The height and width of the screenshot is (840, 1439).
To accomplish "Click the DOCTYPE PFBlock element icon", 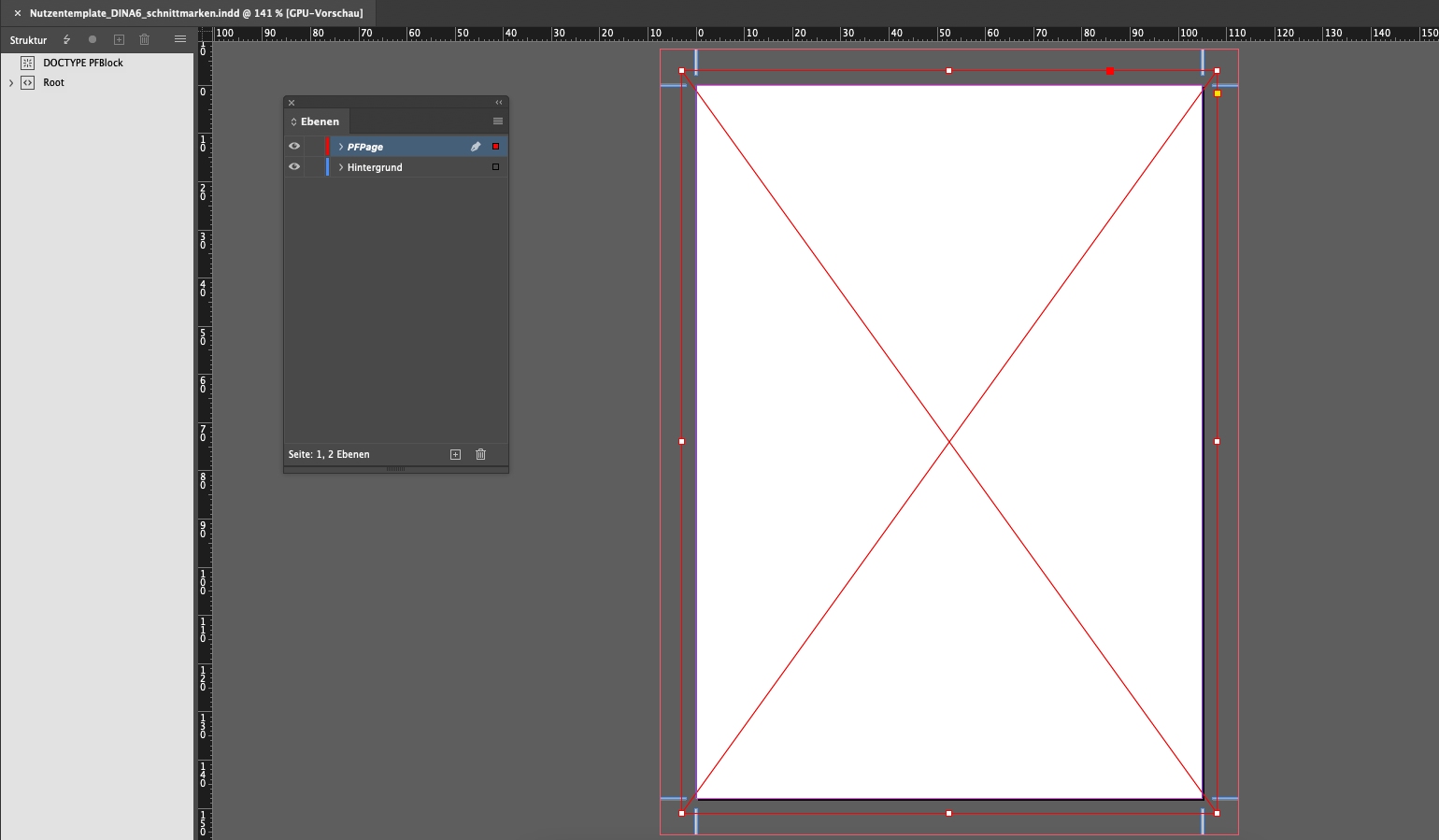I will [x=27, y=63].
